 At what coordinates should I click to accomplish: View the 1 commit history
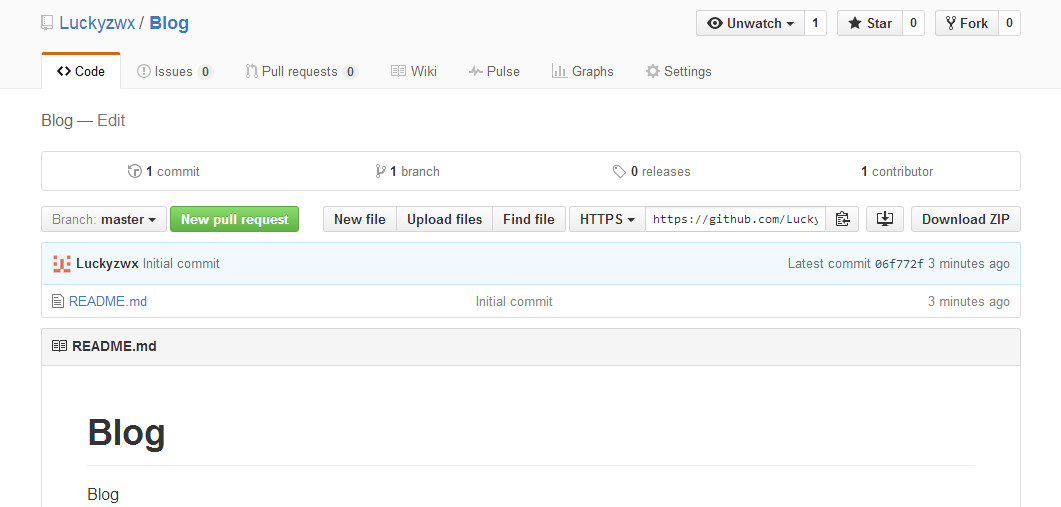tap(164, 171)
